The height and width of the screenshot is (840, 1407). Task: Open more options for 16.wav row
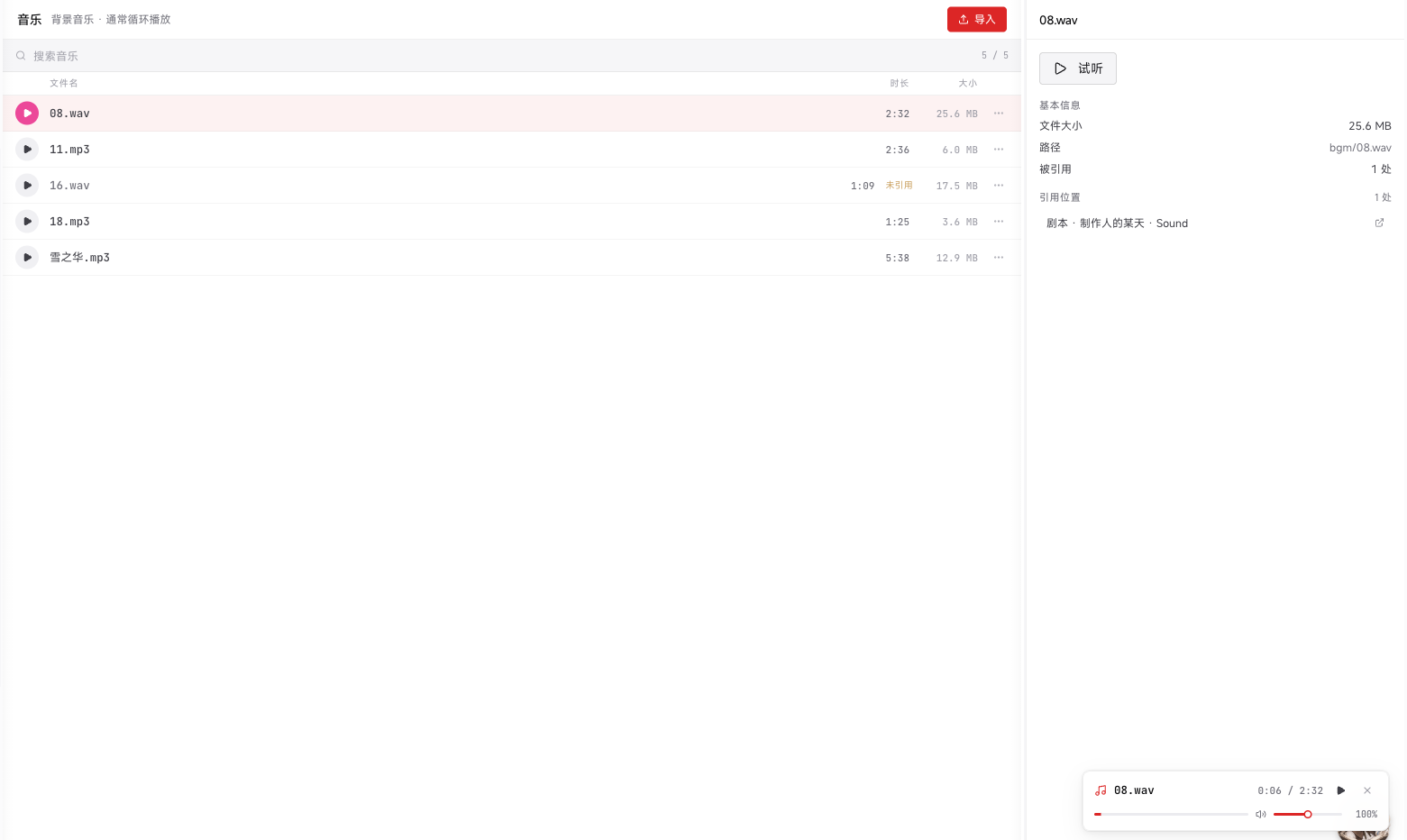pos(999,186)
